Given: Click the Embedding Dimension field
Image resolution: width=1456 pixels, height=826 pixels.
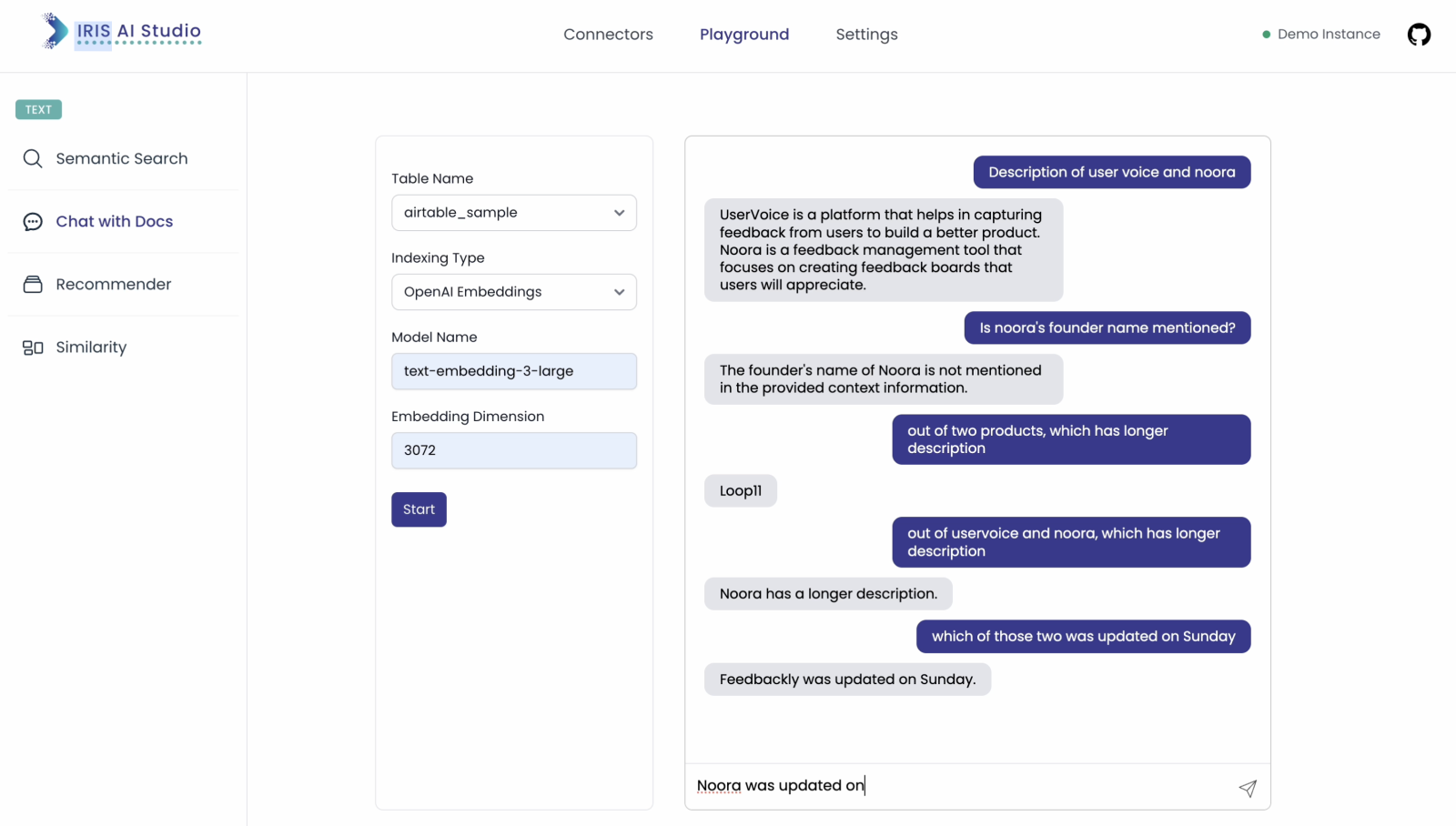Looking at the screenshot, I should tap(513, 450).
